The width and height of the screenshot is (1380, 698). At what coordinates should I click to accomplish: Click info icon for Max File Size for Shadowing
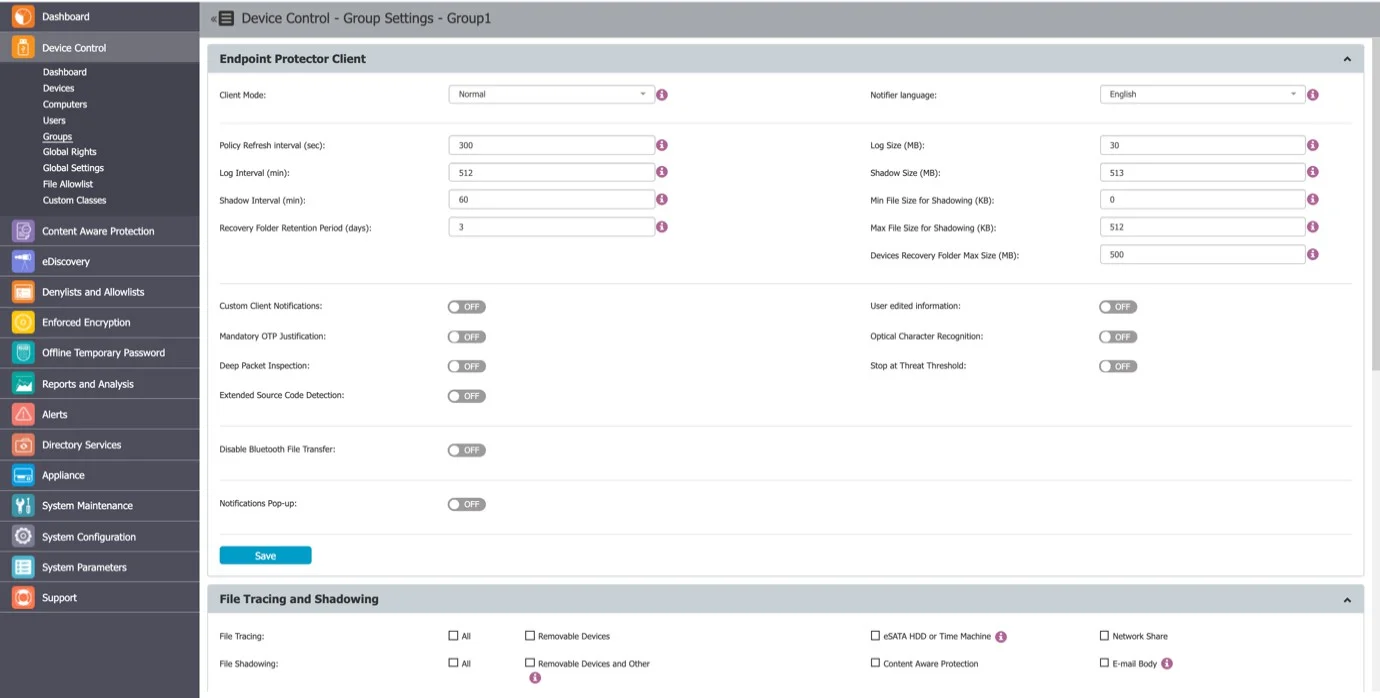pyautogui.click(x=1313, y=227)
